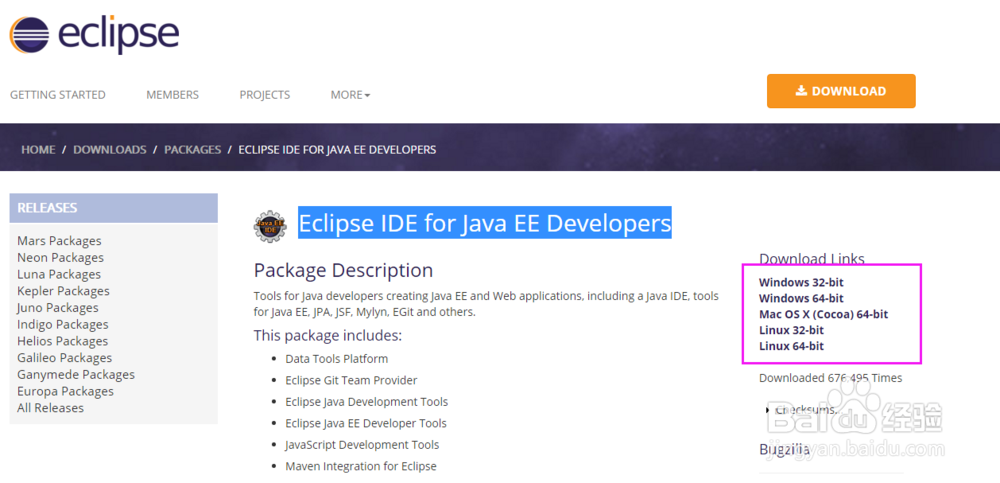Open the PROJECTS menu item
1000x483 pixels.
click(265, 94)
